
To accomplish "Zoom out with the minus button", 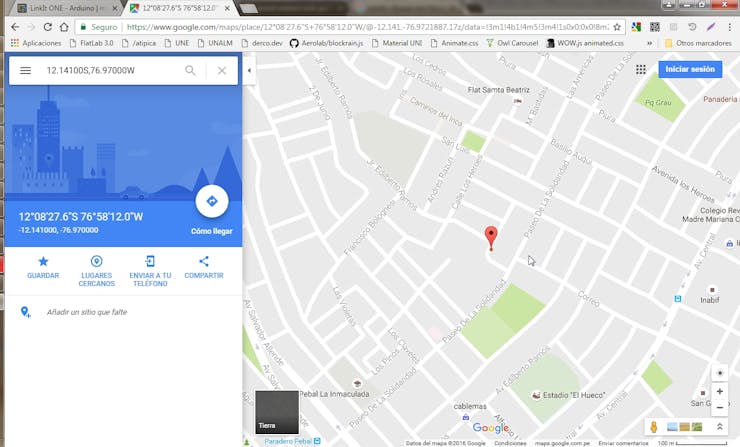I will 720,407.
